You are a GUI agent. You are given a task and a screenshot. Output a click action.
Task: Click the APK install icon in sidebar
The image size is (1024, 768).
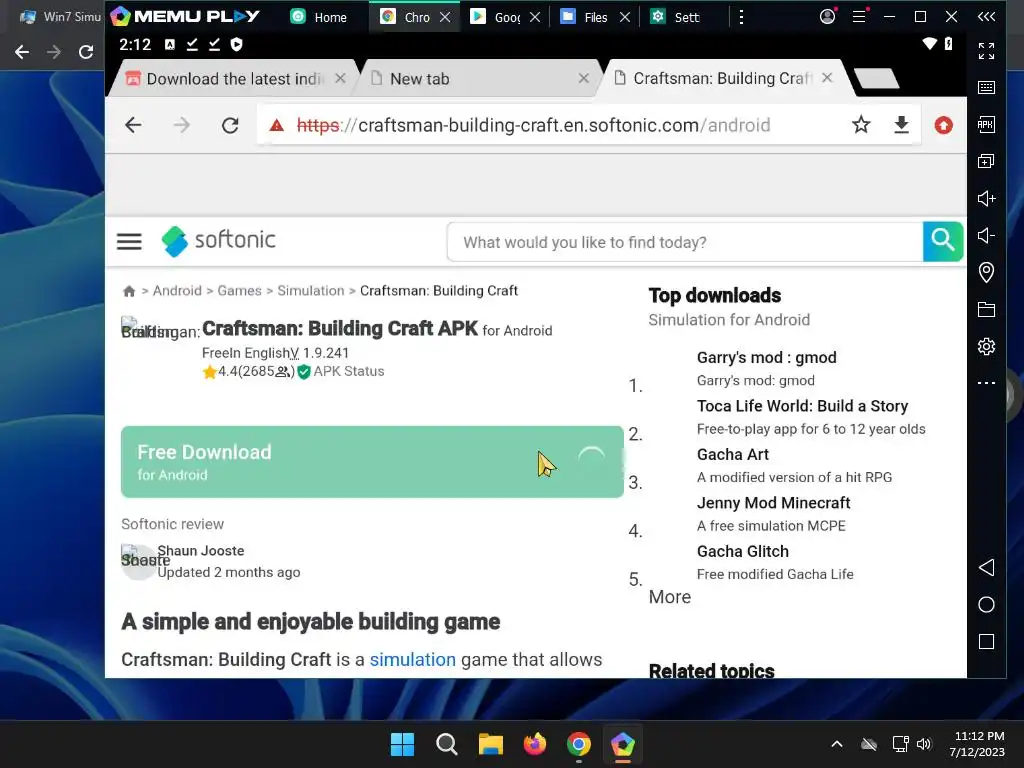point(986,125)
